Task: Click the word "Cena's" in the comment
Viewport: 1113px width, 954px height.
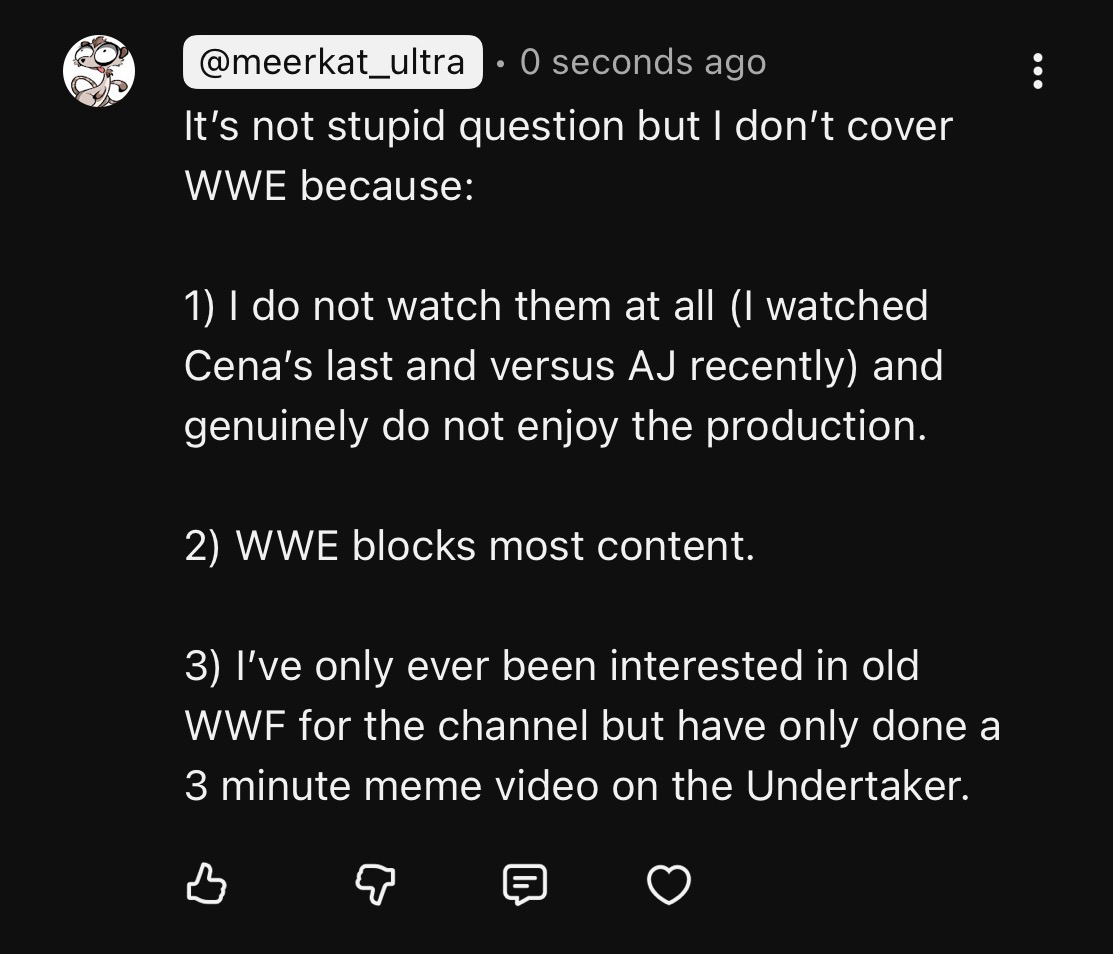Action: [249, 366]
